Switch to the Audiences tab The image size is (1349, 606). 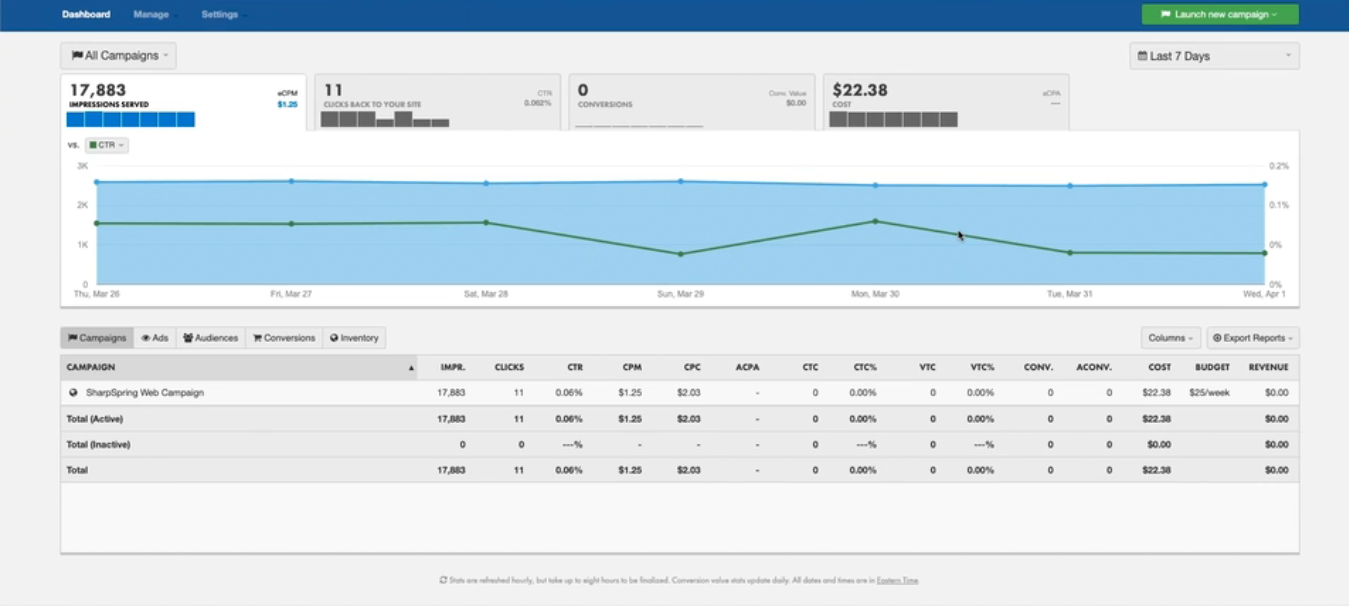point(210,338)
